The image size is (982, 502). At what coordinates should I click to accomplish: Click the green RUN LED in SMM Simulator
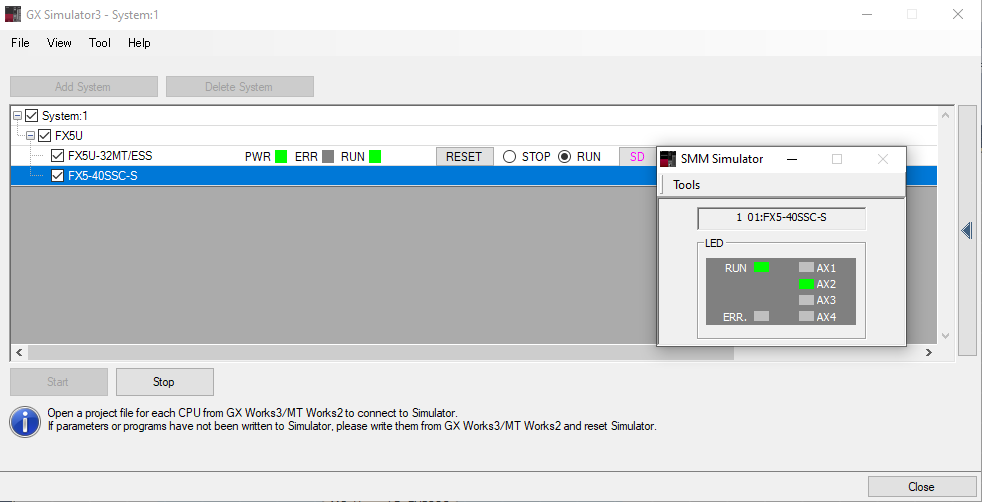[761, 267]
